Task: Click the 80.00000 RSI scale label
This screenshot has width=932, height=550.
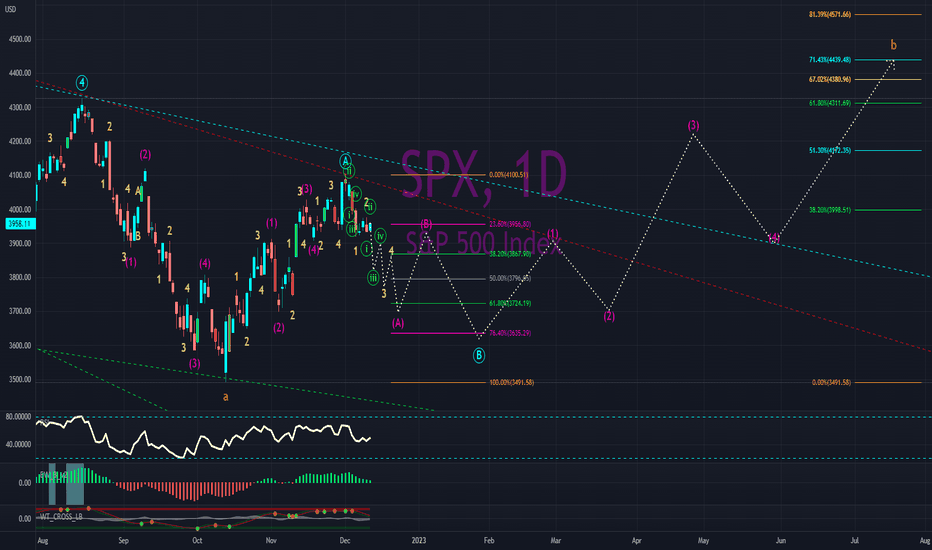Action: tap(18, 417)
